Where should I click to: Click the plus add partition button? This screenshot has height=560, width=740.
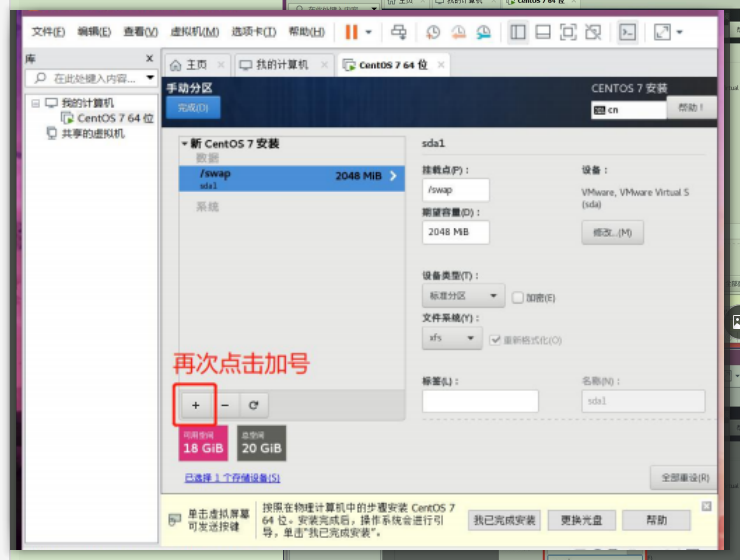[x=195, y=405]
